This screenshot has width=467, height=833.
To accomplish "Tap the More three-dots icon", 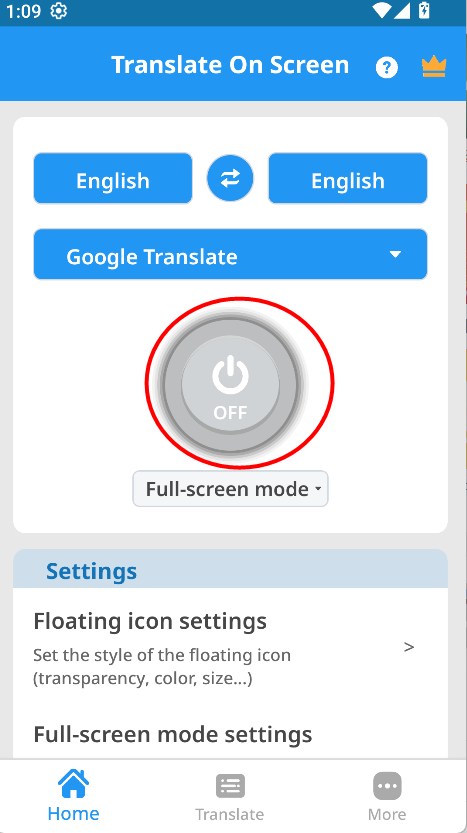I will tap(387, 786).
